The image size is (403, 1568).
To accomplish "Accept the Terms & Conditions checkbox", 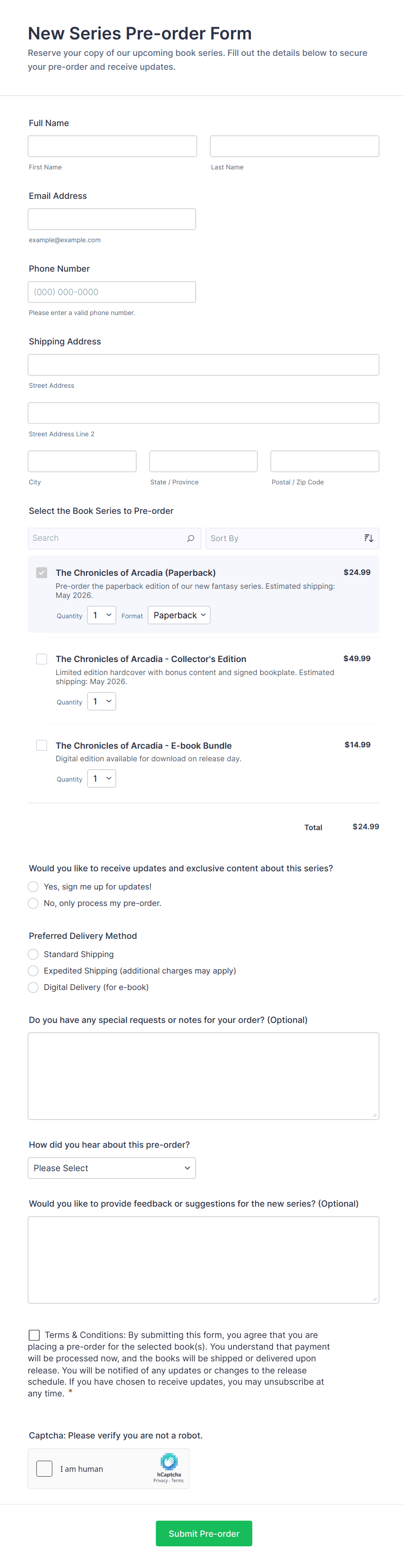I will pos(33,1335).
